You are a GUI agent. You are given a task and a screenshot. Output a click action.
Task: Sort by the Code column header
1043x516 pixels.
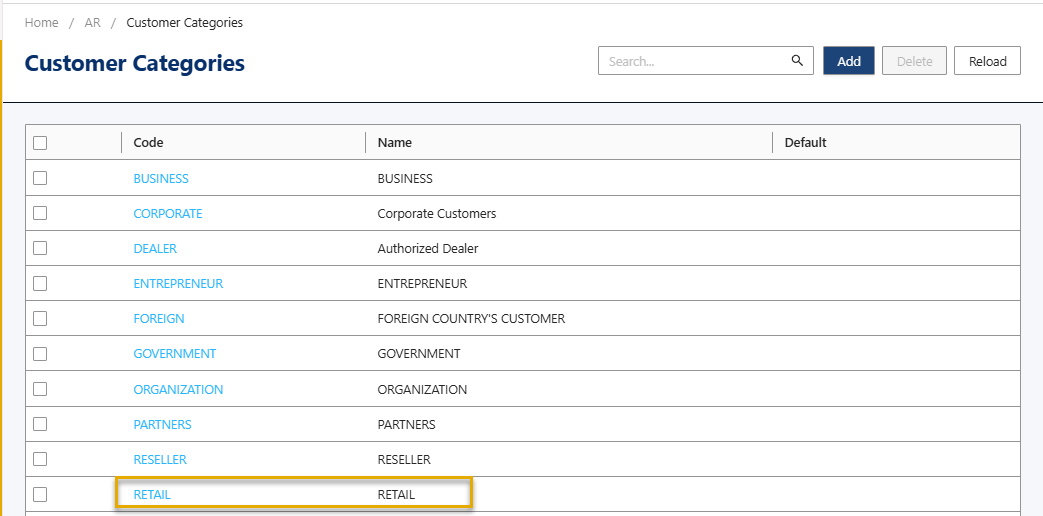pos(148,142)
